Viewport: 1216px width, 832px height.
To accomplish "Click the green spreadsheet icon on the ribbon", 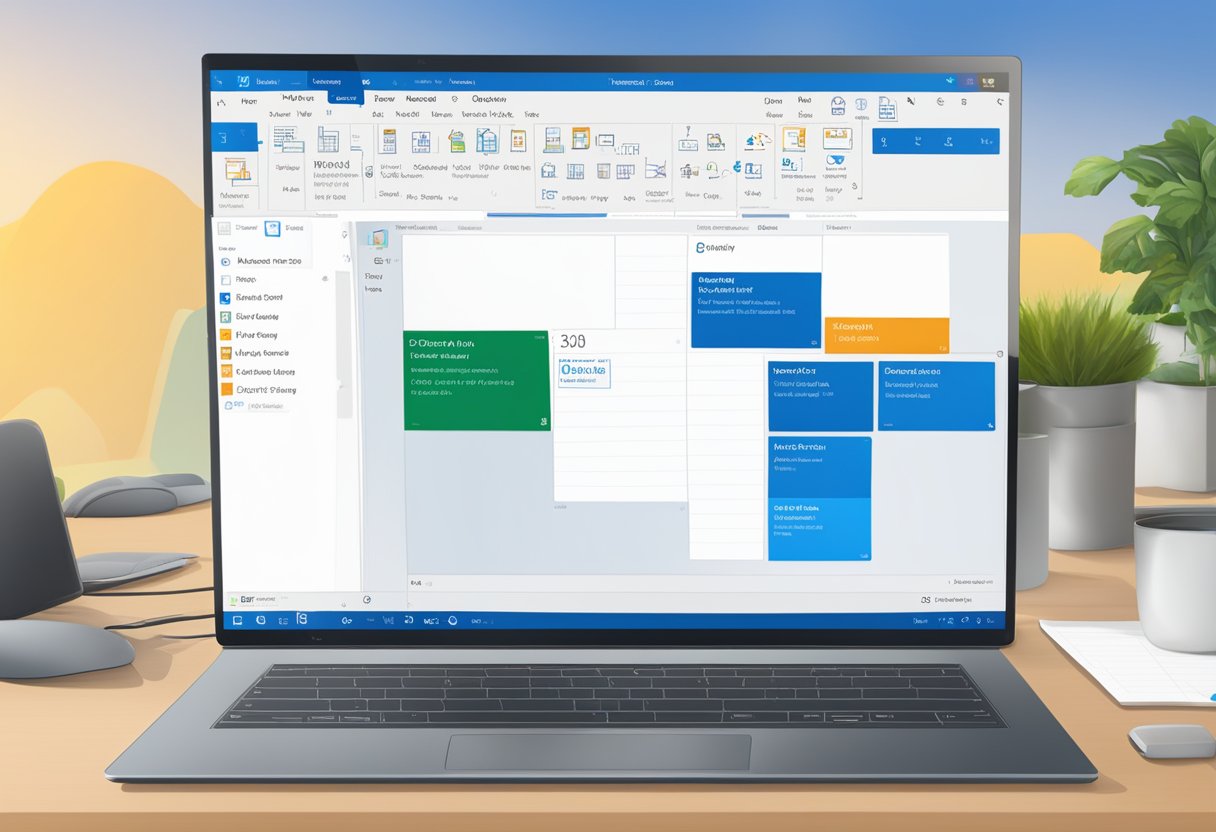I will (456, 140).
